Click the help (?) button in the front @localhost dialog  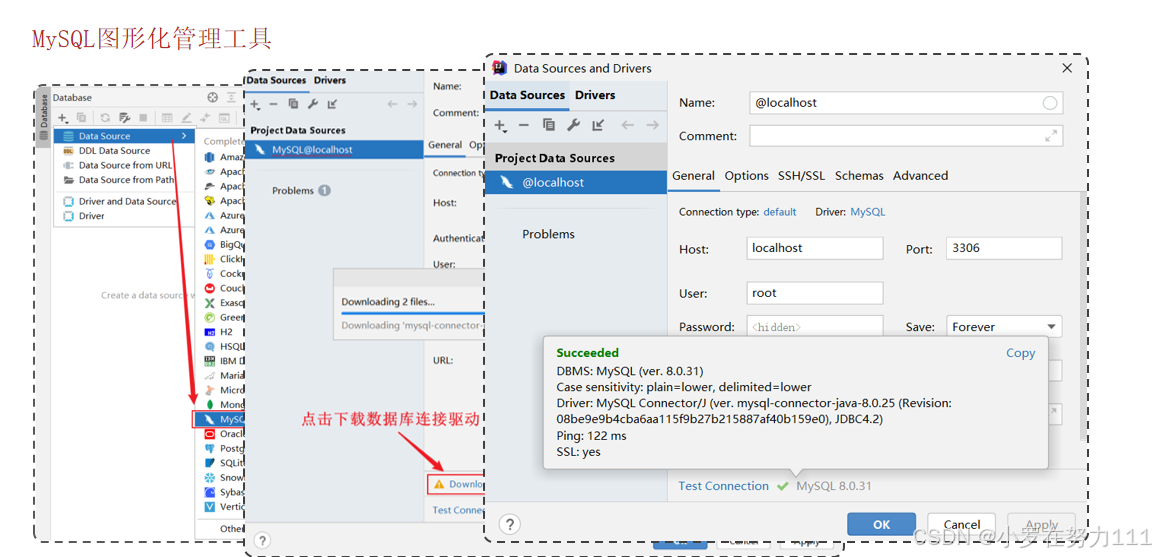(x=509, y=524)
